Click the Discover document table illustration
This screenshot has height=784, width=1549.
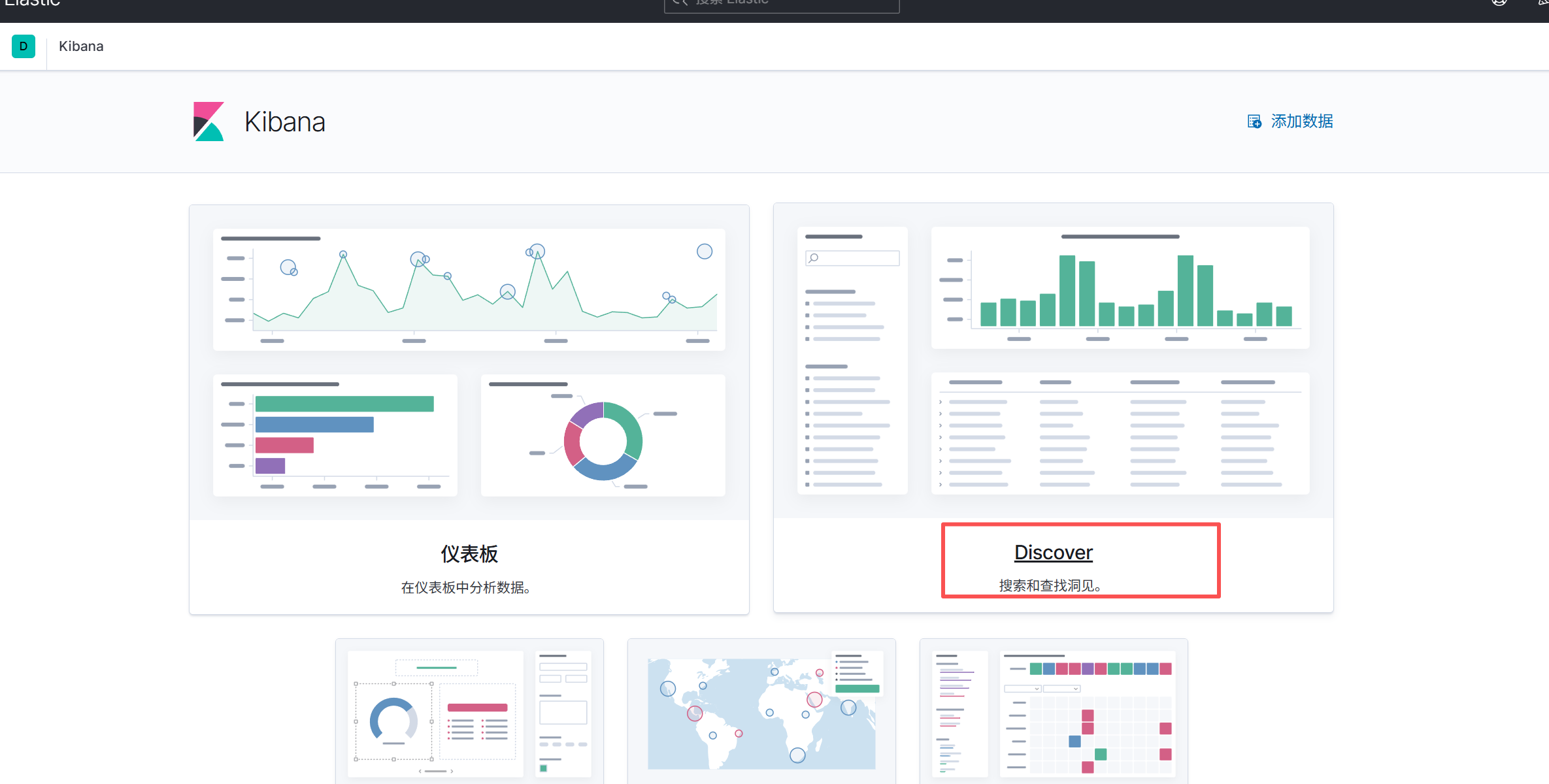point(1120,433)
